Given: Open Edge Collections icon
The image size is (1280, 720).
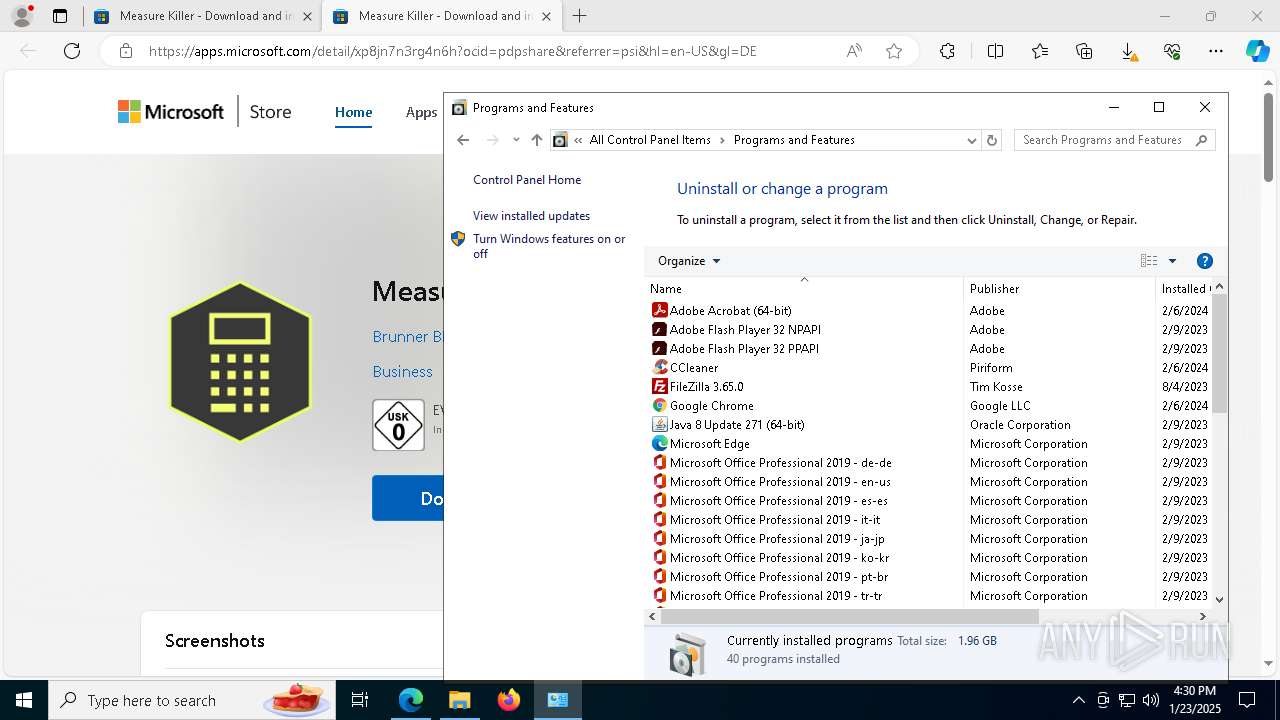Looking at the screenshot, I should tap(1084, 51).
